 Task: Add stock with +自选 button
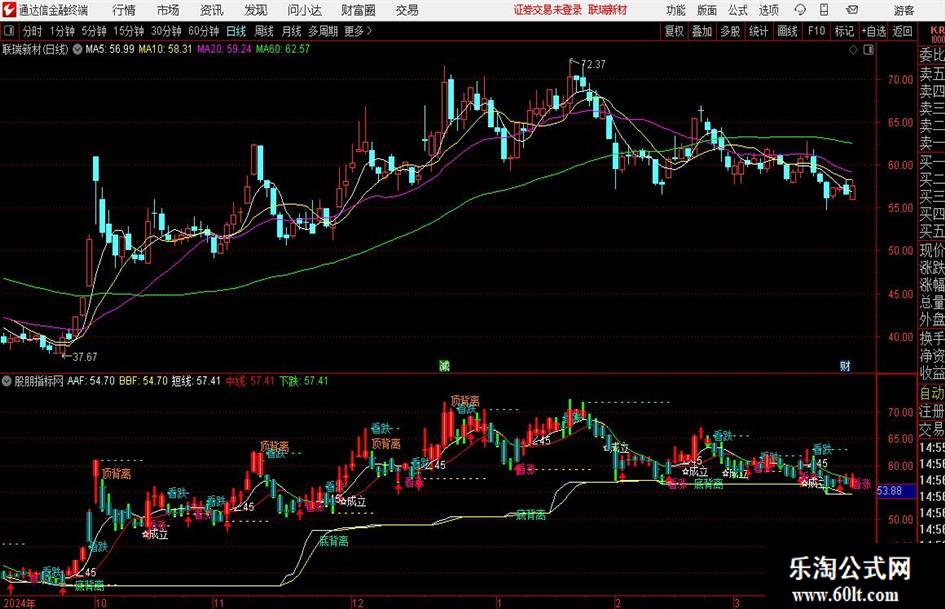873,31
